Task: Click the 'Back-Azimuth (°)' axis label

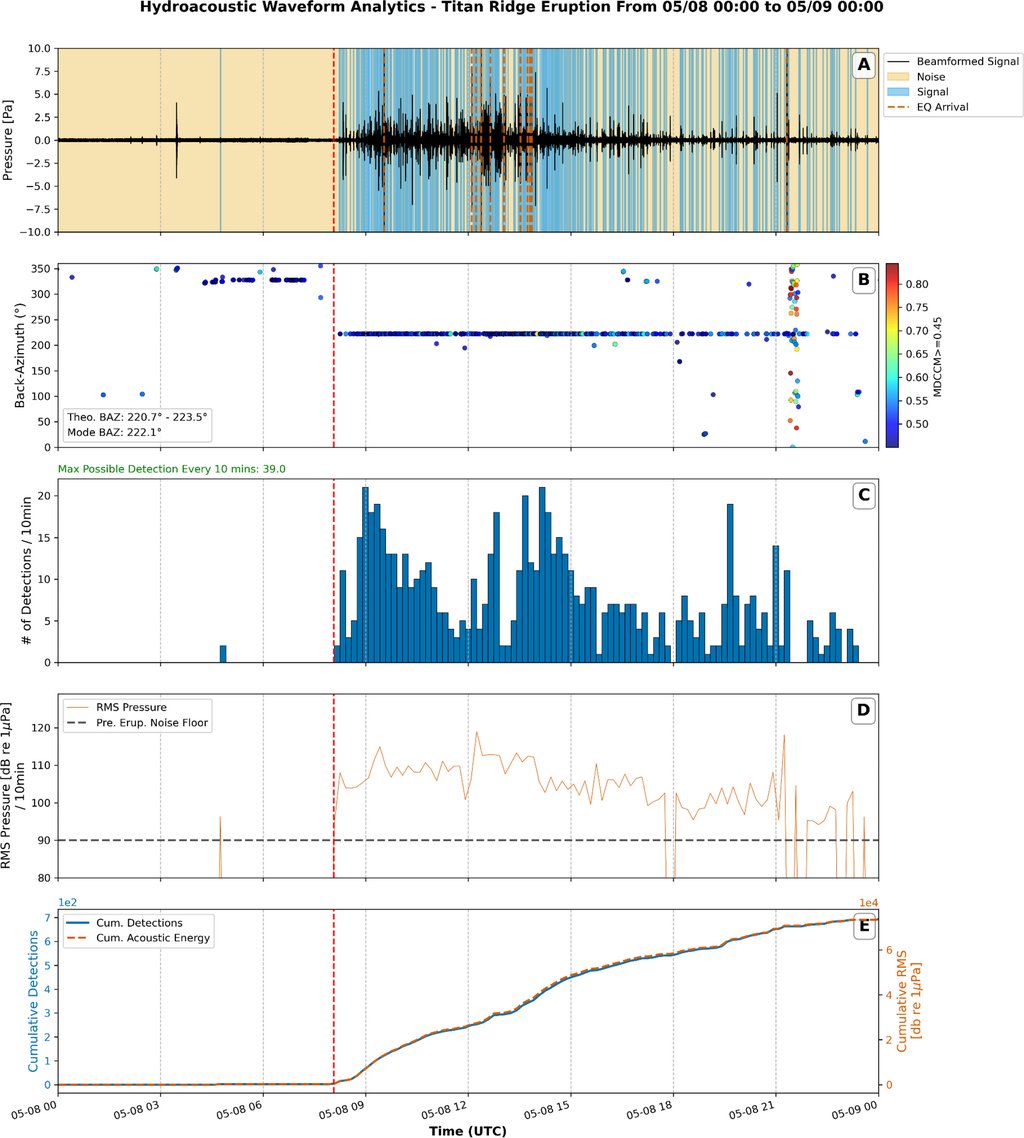Action: point(20,355)
